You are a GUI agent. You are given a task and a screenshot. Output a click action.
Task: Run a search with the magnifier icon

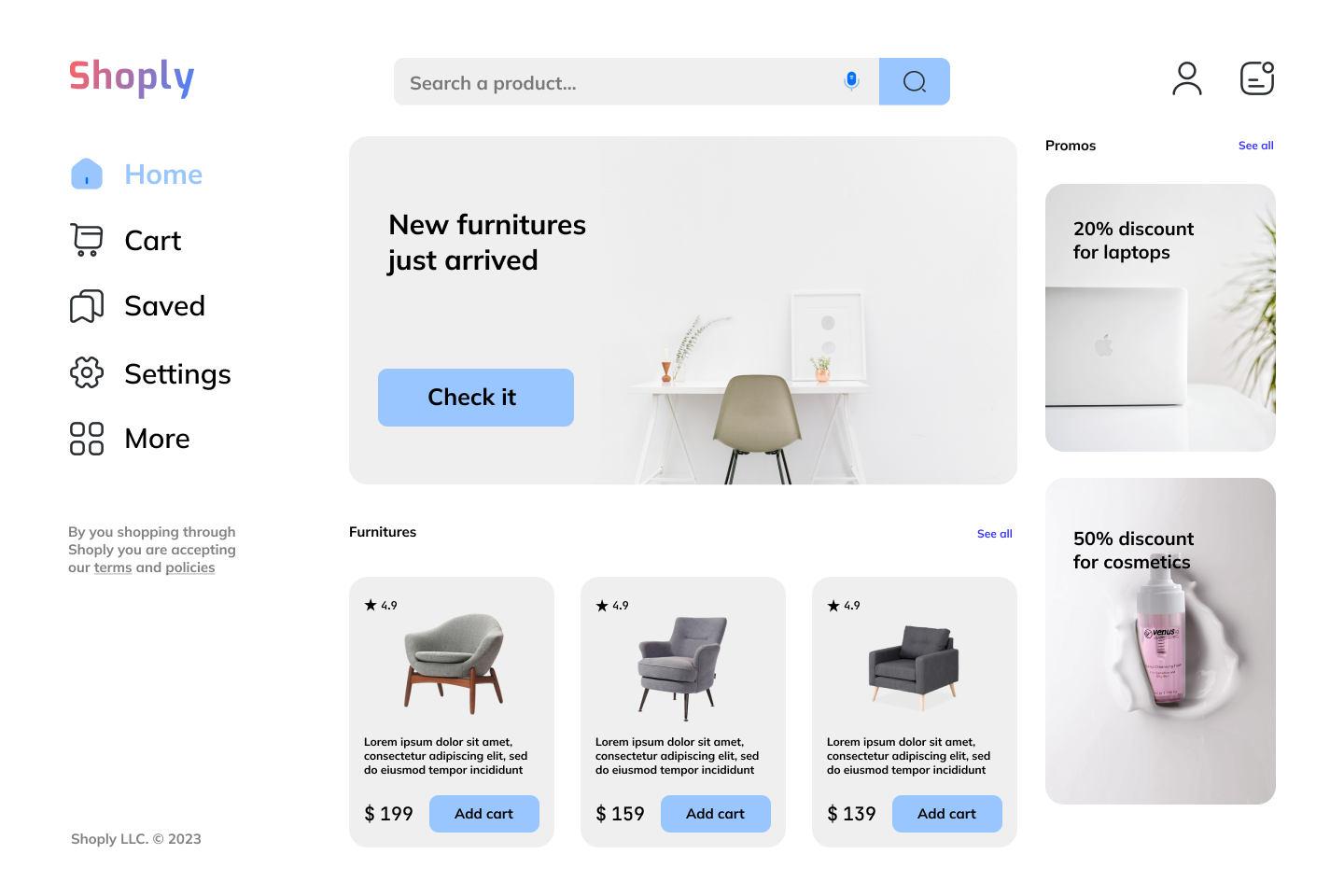914,81
